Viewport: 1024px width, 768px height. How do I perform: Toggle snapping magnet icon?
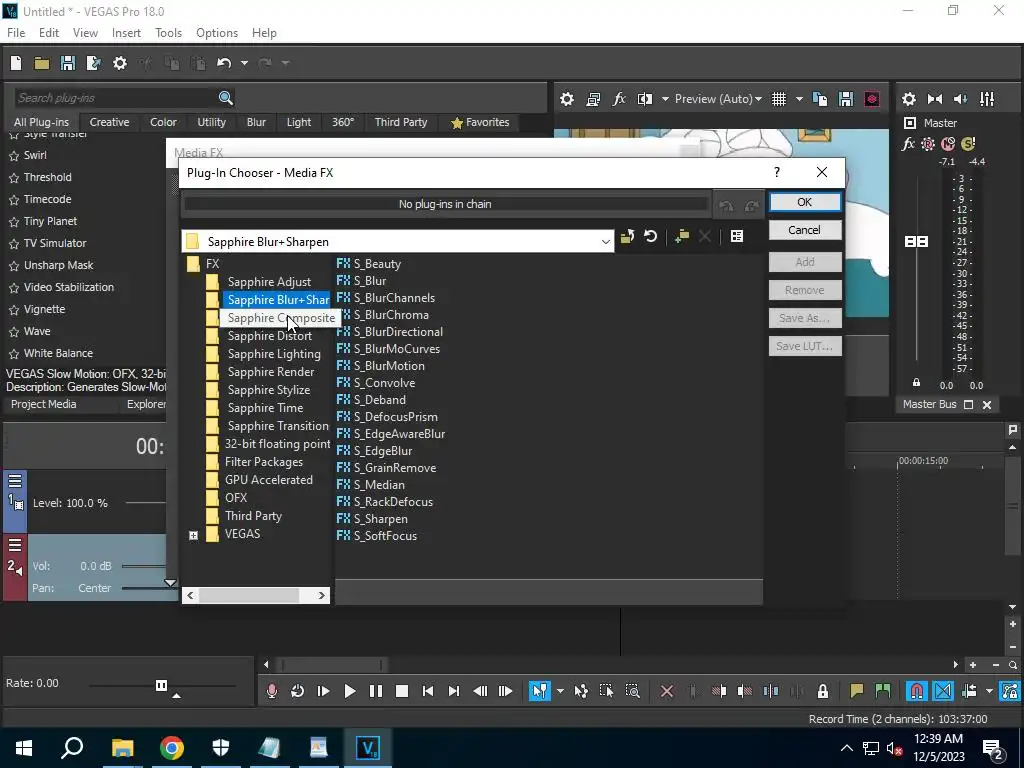pyautogui.click(x=916, y=691)
